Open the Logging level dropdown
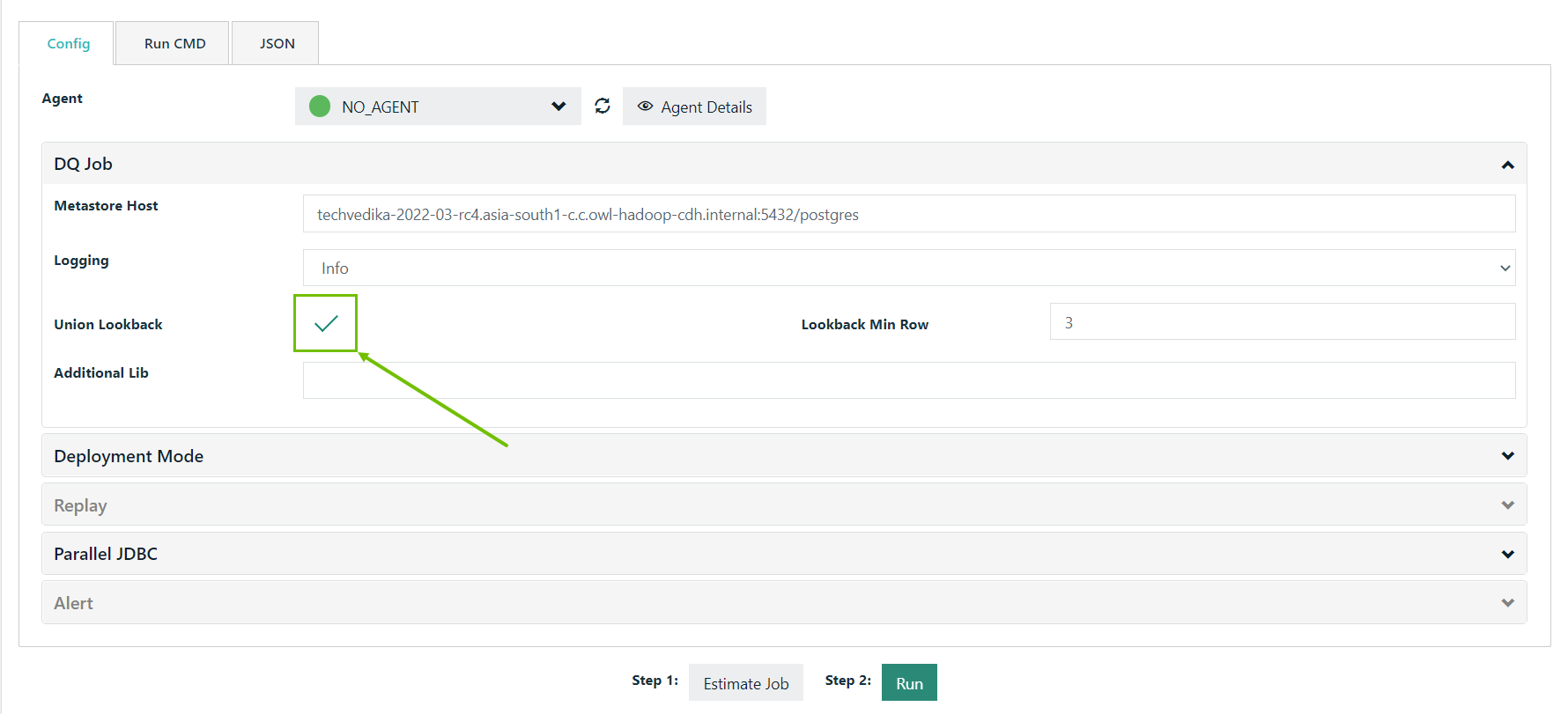Image resolution: width=1568 pixels, height=714 pixels. [x=908, y=268]
